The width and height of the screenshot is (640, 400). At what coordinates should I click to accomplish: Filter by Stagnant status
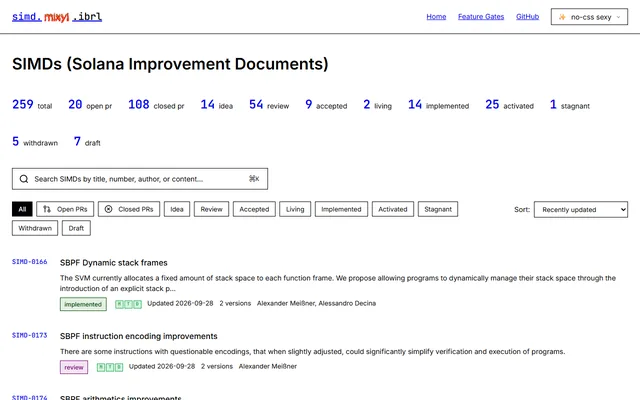coord(438,209)
